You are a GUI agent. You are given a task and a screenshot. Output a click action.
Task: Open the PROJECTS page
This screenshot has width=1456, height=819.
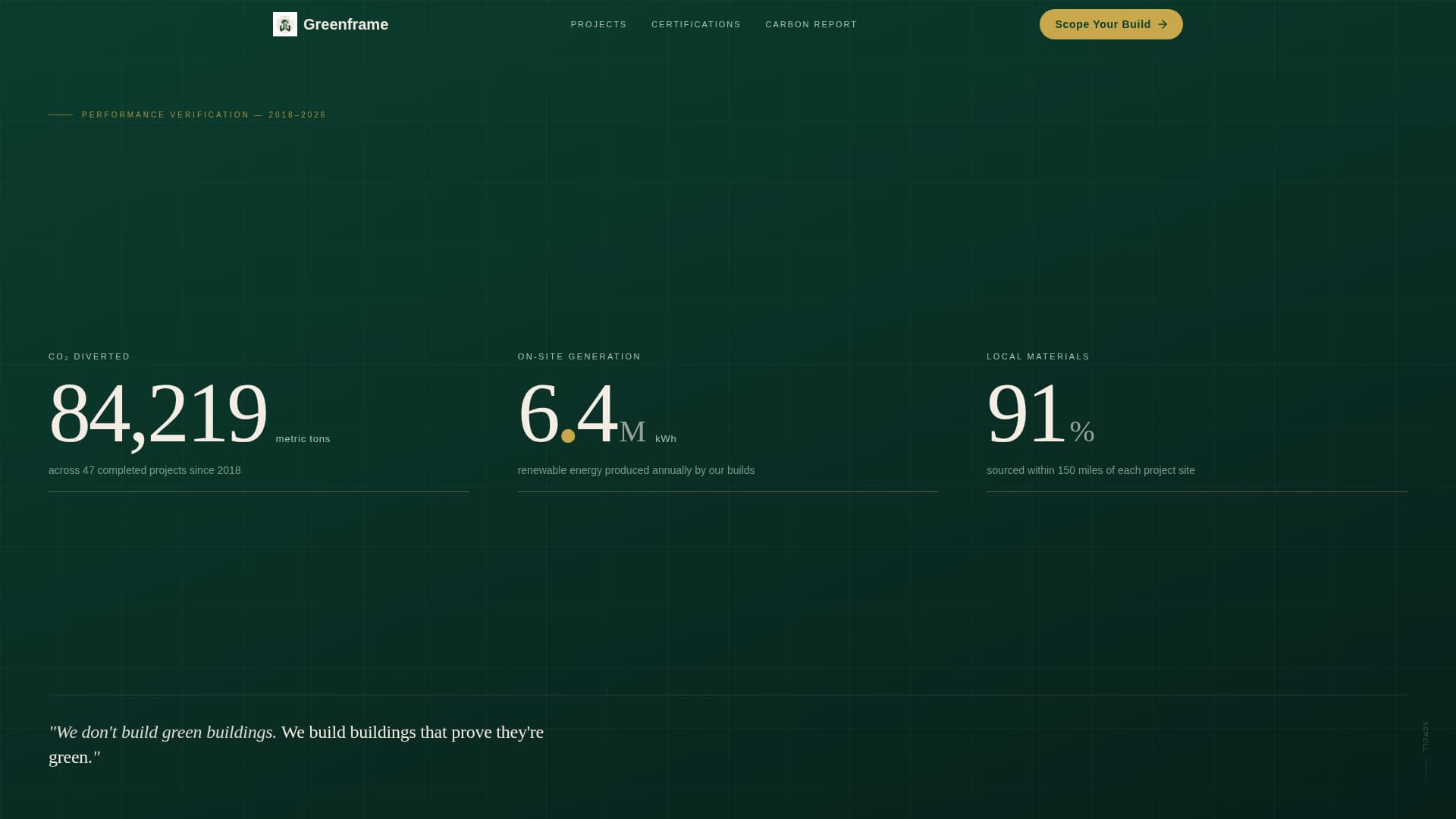[x=598, y=24]
